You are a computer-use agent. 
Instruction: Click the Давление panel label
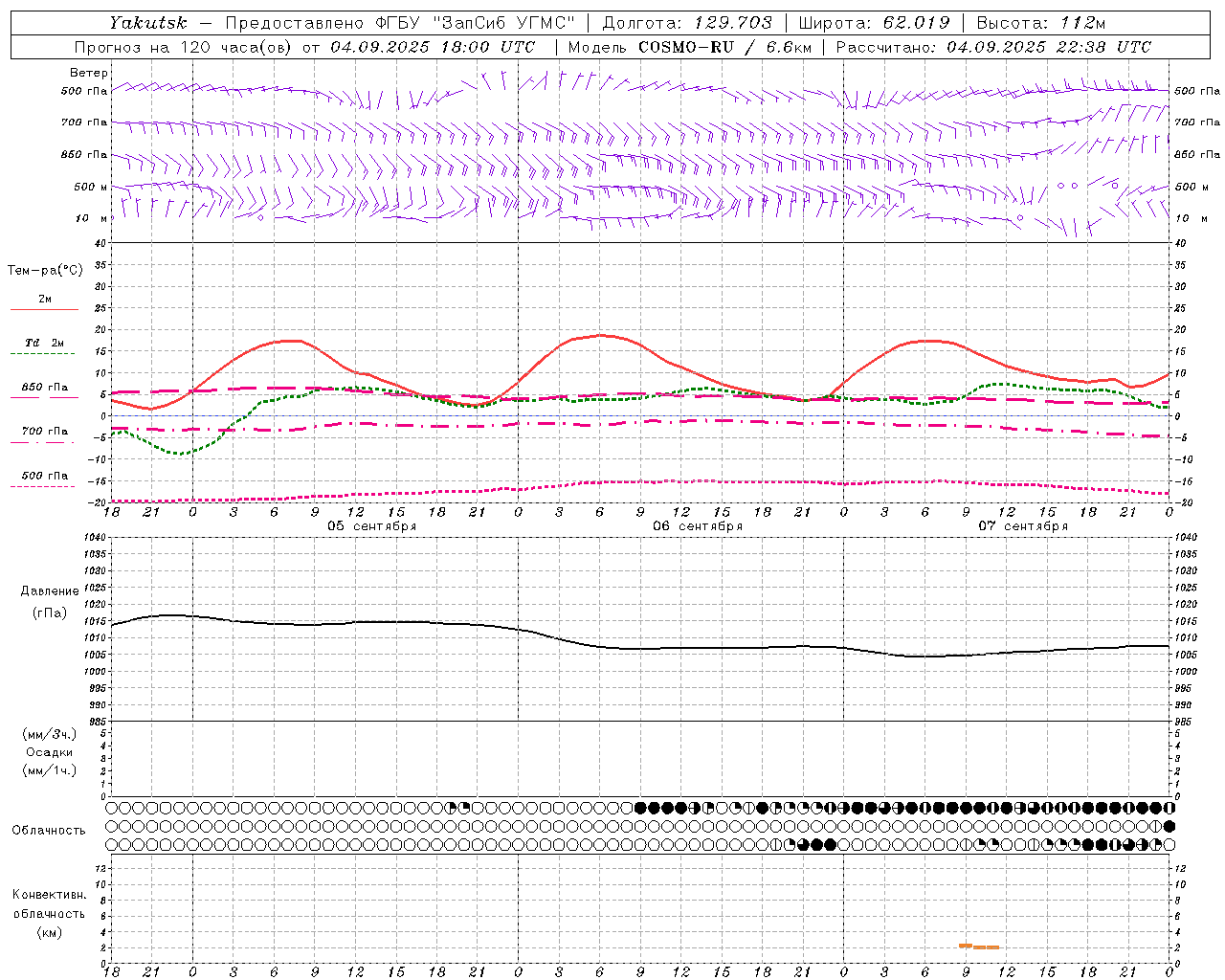(x=50, y=590)
